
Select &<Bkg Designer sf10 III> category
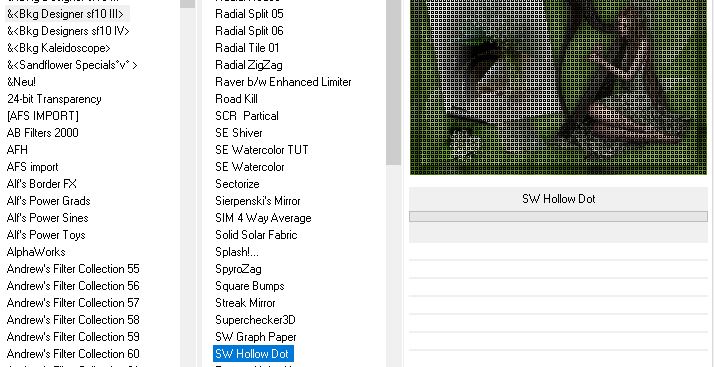(x=67, y=14)
